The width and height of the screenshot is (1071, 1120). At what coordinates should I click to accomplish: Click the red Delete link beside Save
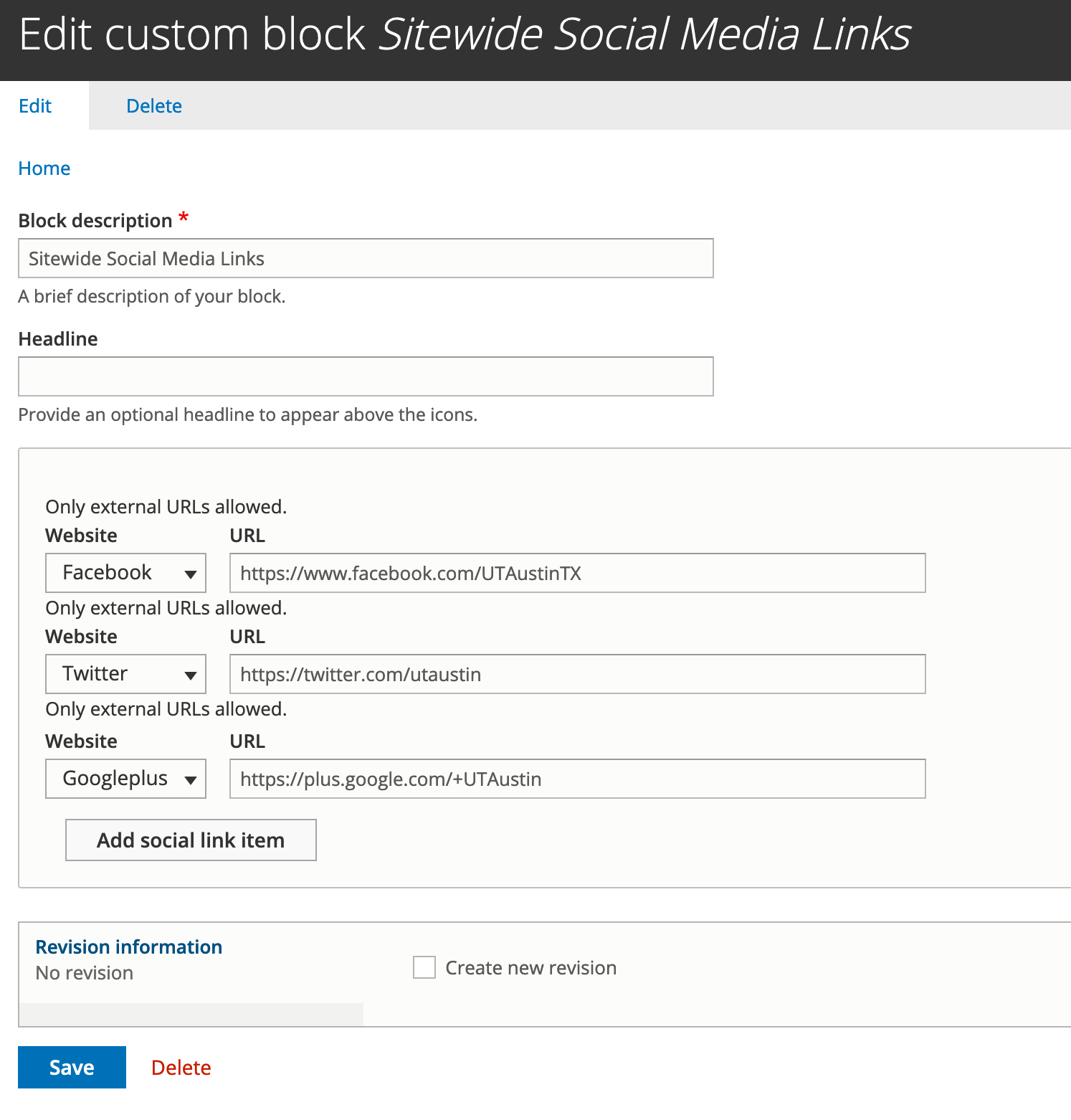[x=181, y=1068]
